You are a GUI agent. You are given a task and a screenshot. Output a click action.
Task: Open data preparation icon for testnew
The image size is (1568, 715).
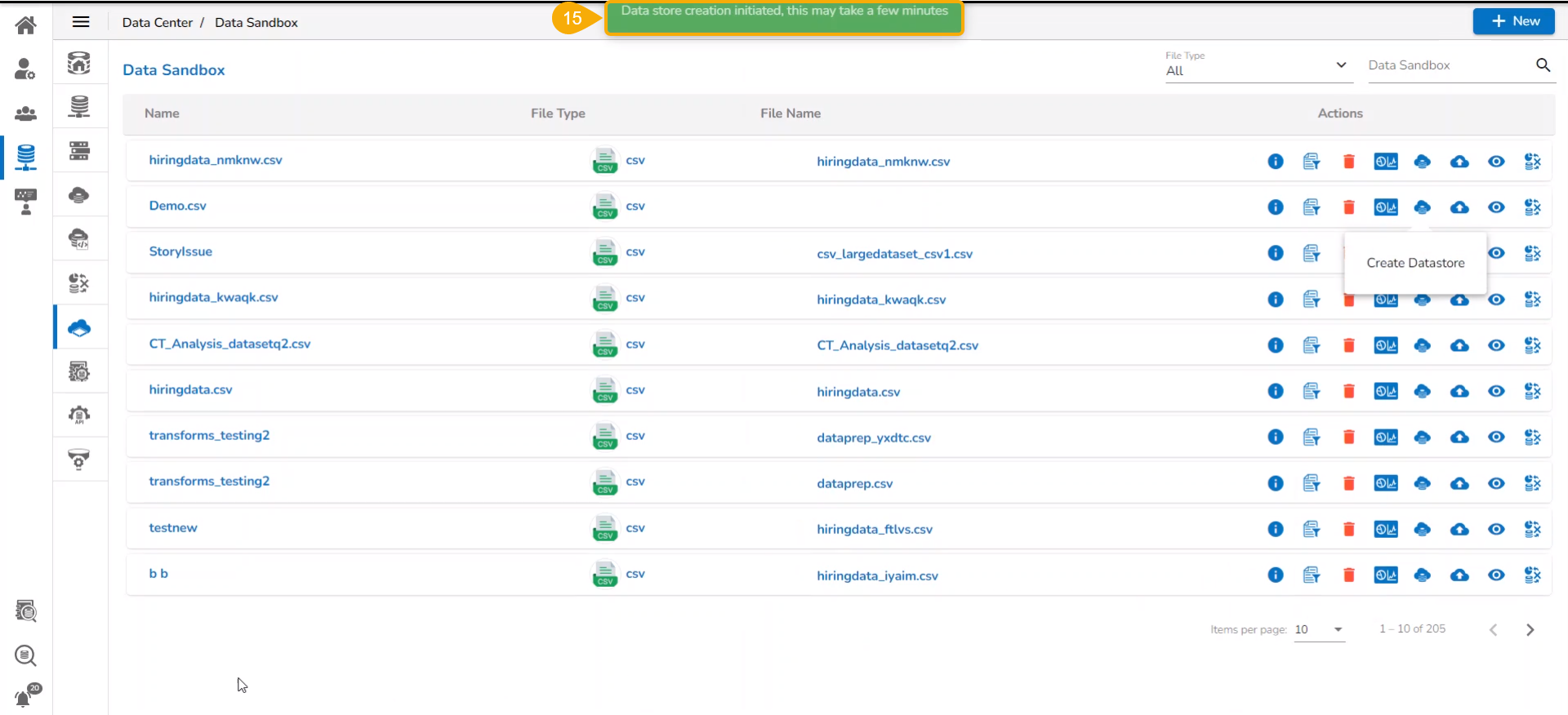[x=1533, y=530]
